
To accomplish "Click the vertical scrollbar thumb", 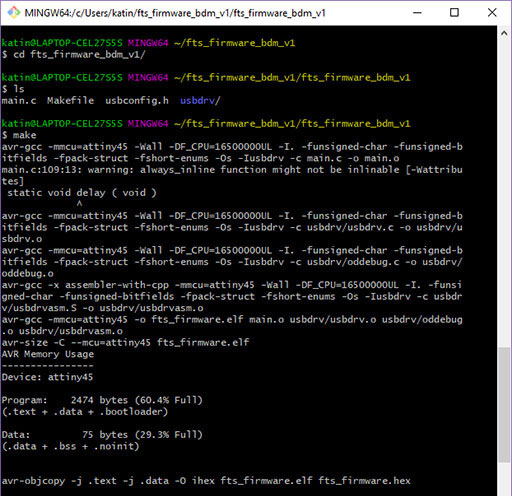I will tap(504, 404).
